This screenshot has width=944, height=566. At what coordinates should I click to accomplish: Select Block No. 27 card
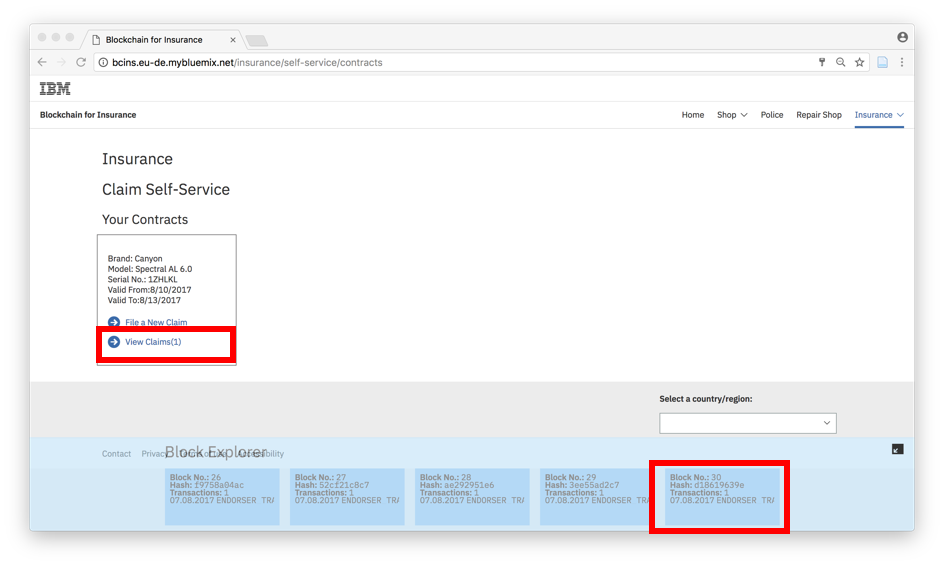[347, 497]
